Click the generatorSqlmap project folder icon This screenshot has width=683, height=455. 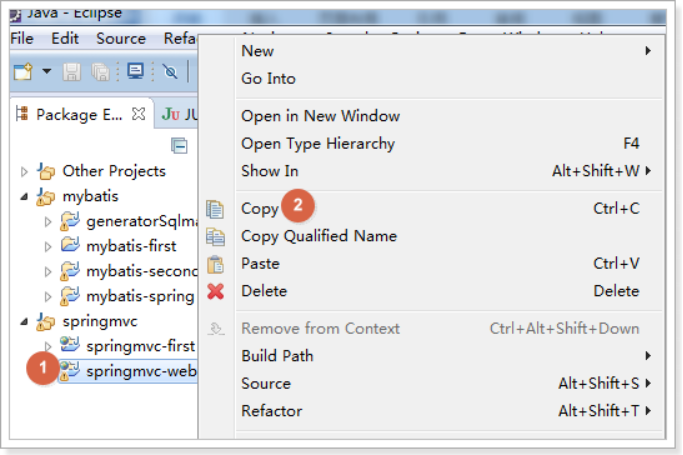click(70, 221)
